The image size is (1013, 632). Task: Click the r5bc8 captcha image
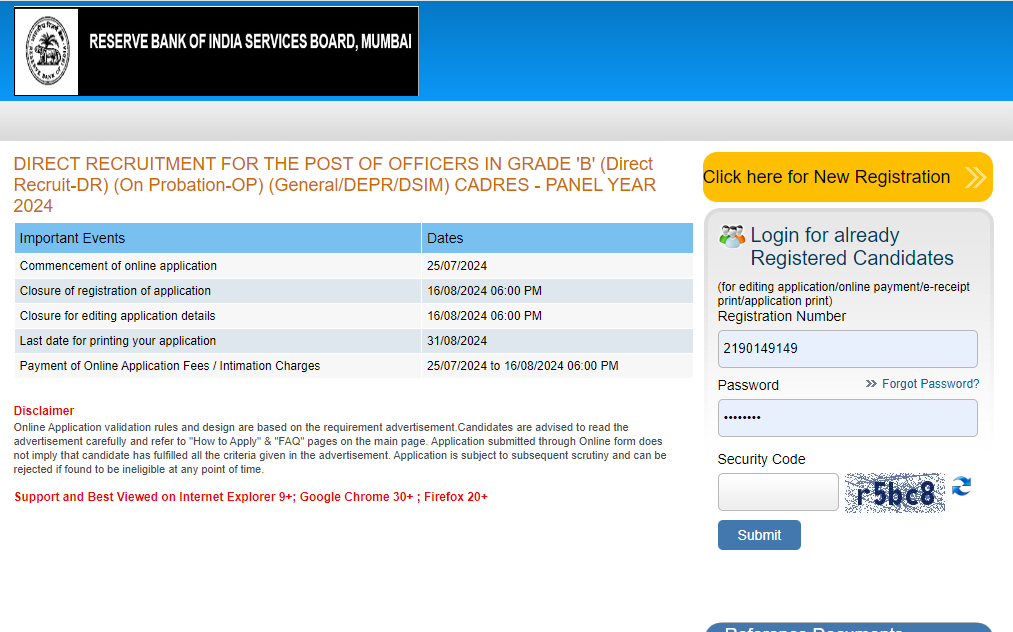(895, 493)
